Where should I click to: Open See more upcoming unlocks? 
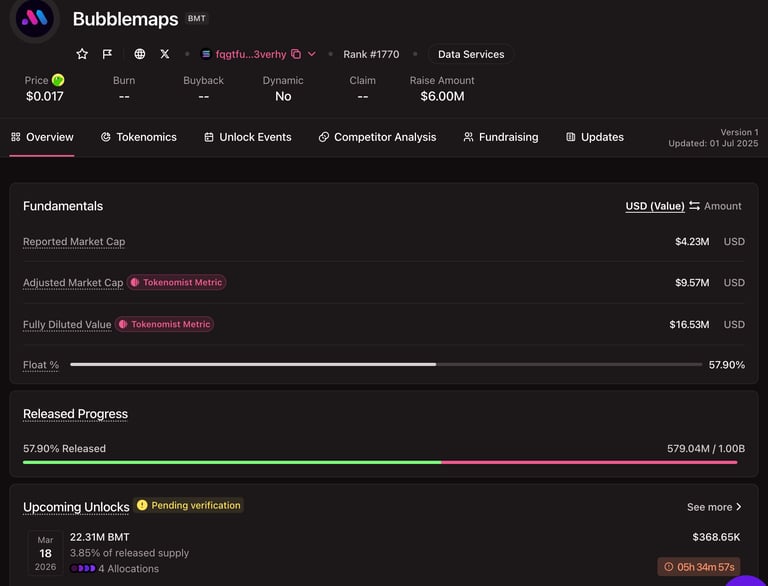tap(714, 507)
